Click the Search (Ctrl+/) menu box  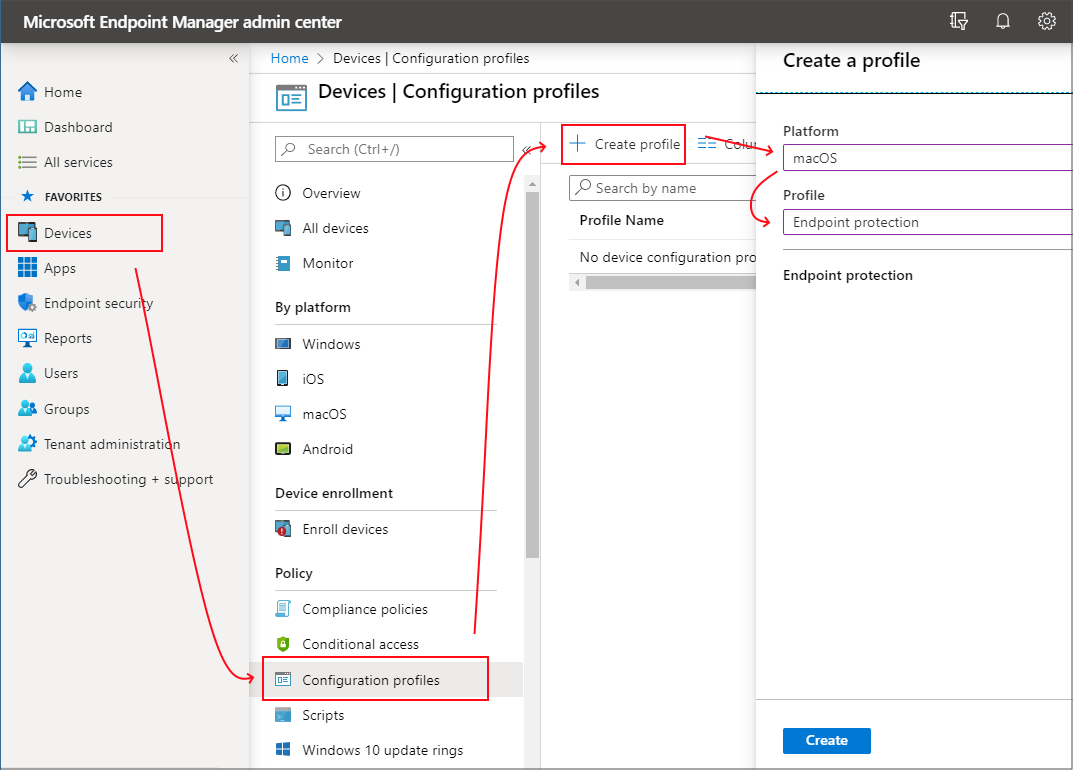pyautogui.click(x=394, y=149)
